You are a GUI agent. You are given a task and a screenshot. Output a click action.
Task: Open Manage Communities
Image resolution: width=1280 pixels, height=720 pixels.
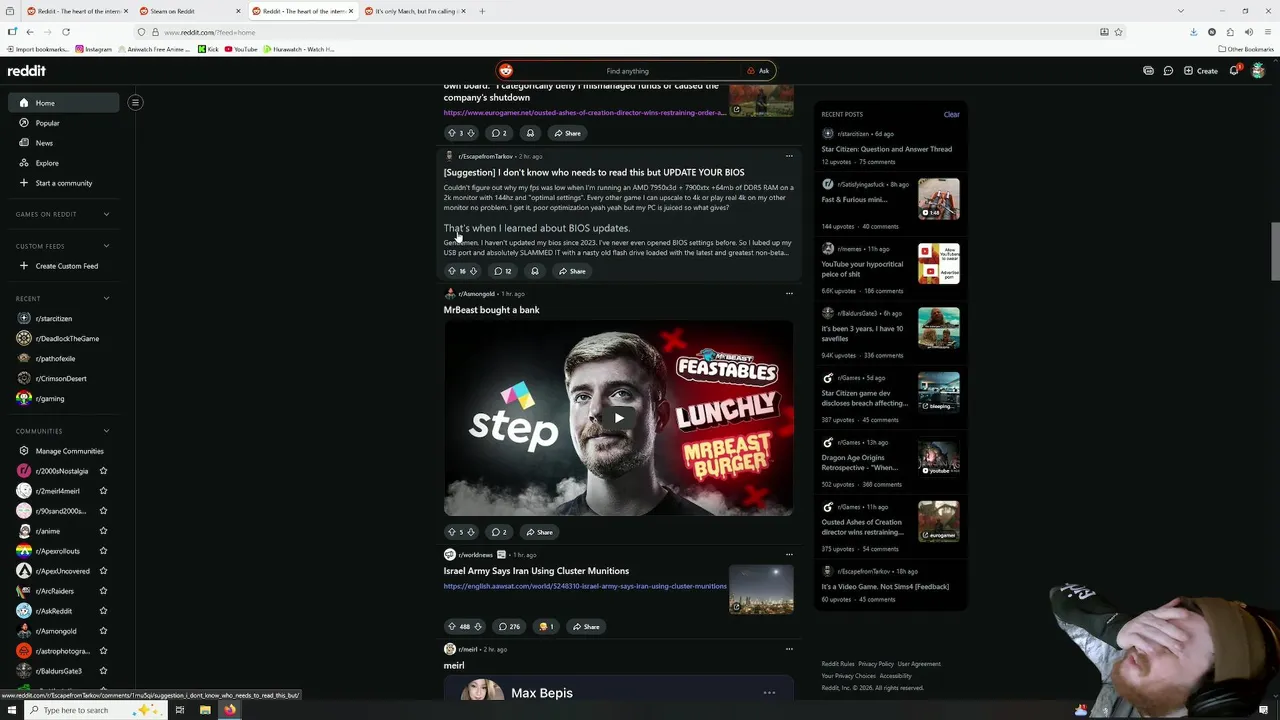(63, 451)
